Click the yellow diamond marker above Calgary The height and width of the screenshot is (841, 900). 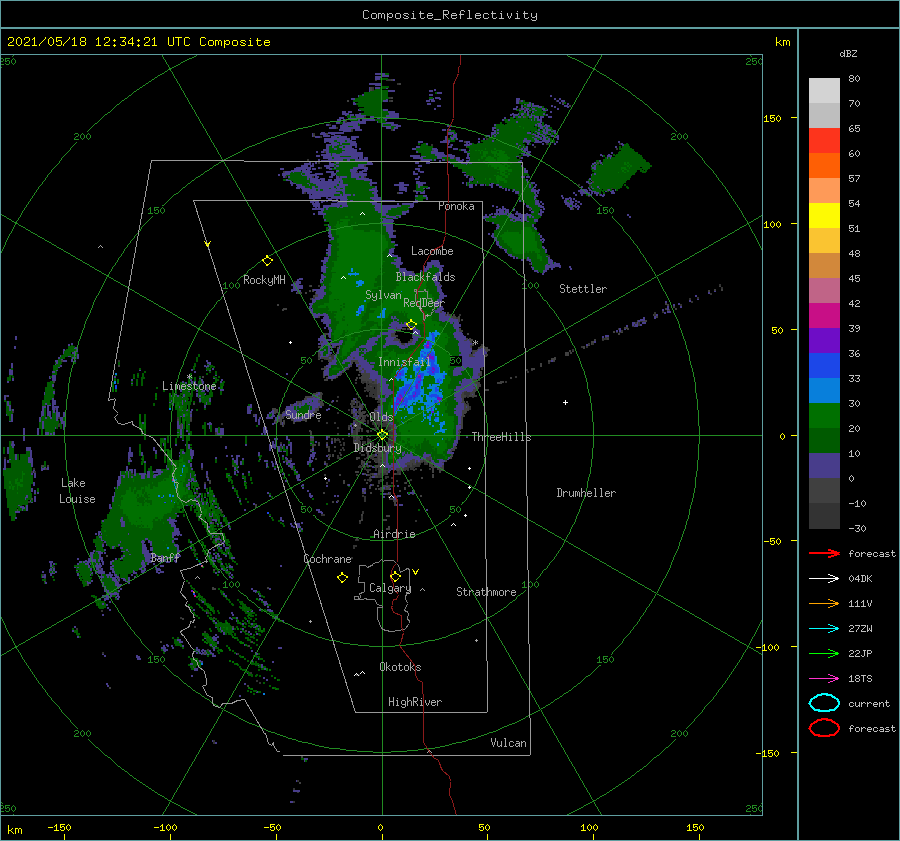point(395,576)
